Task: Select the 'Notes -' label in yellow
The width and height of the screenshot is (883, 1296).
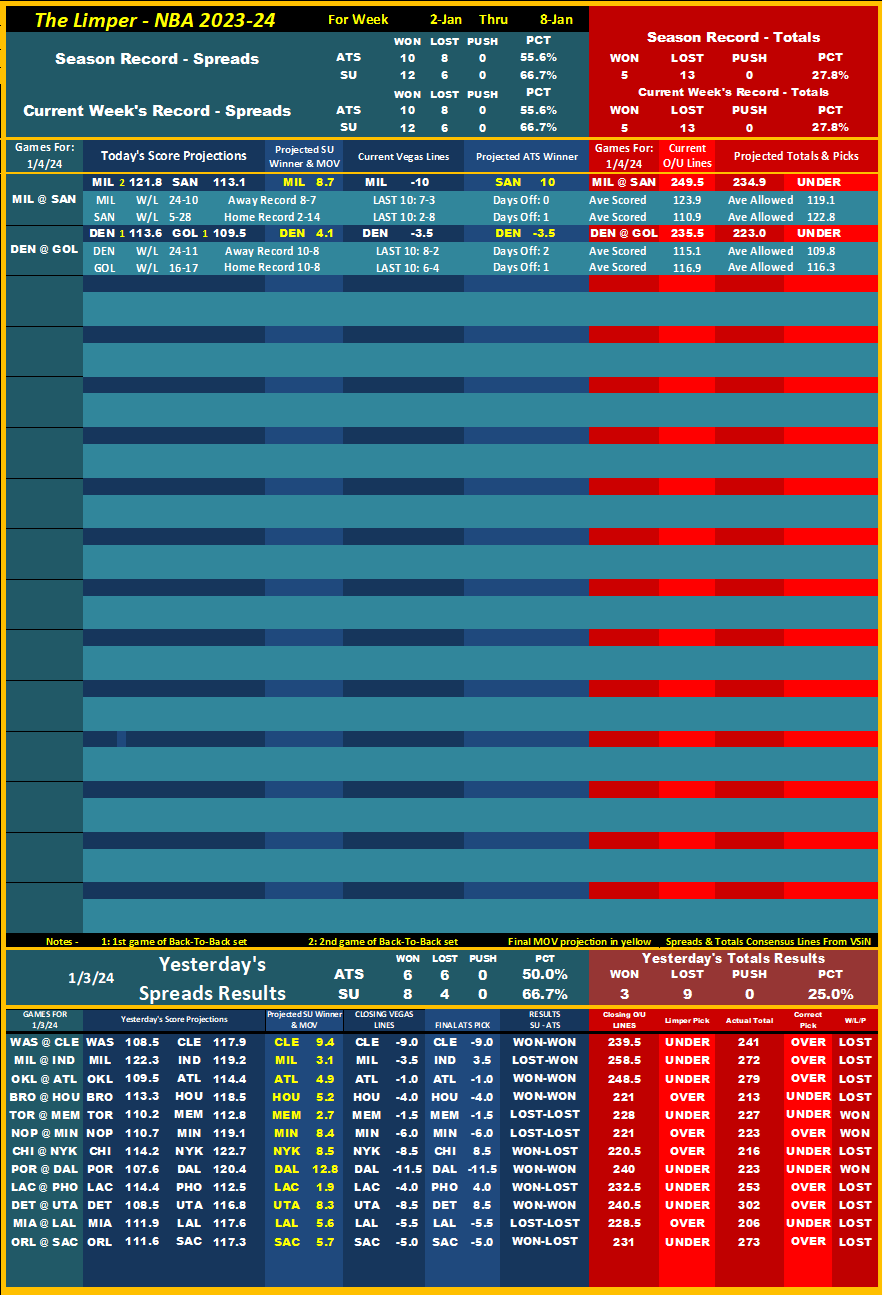Action: click(x=62, y=942)
